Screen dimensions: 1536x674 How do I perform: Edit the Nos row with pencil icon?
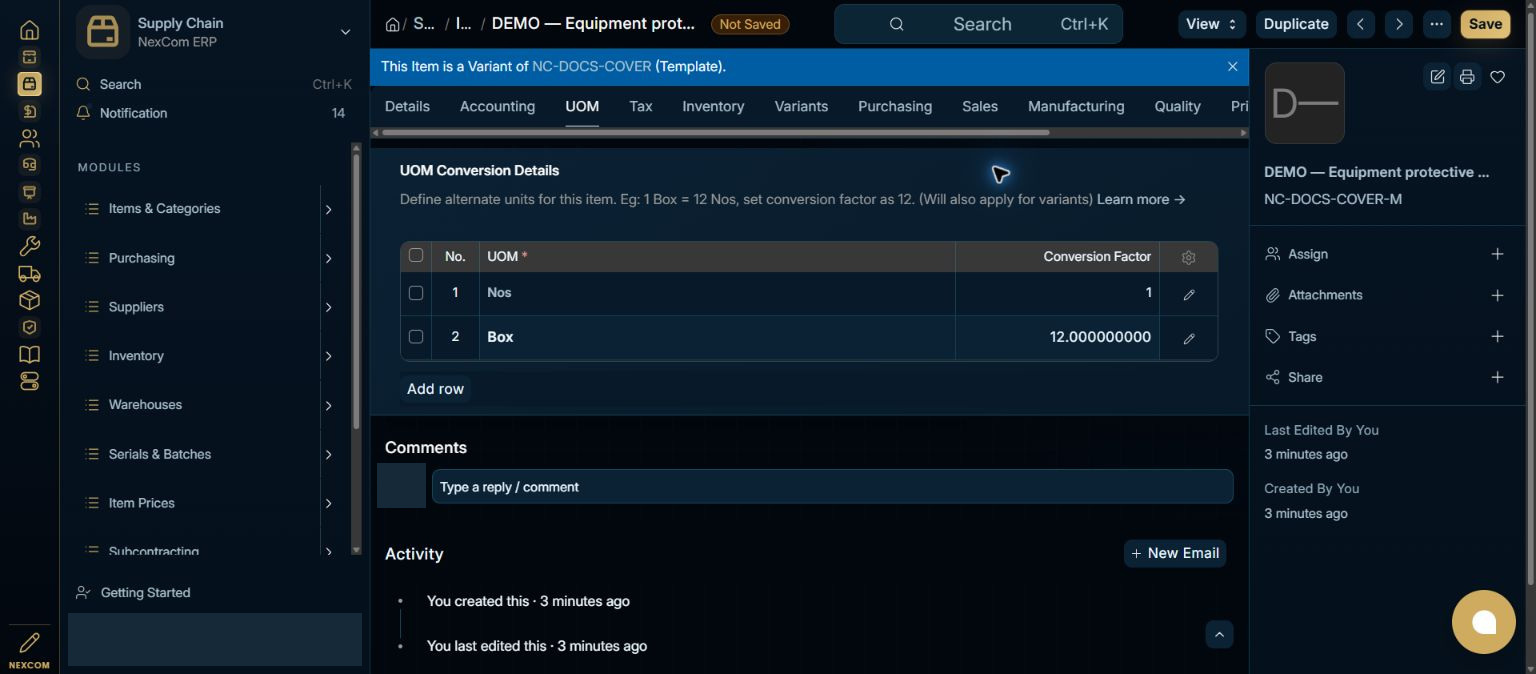pyautogui.click(x=1189, y=295)
